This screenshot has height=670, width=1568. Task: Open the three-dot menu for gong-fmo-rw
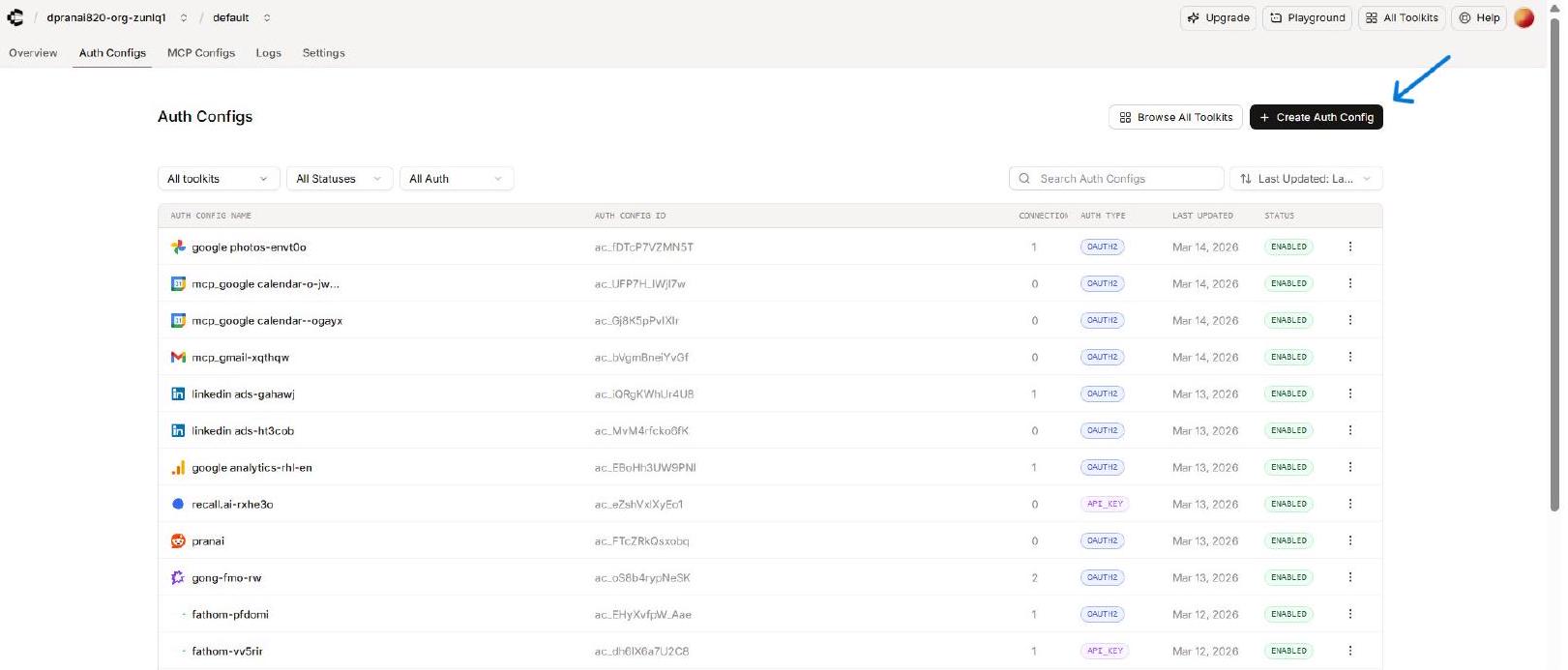(1350, 577)
